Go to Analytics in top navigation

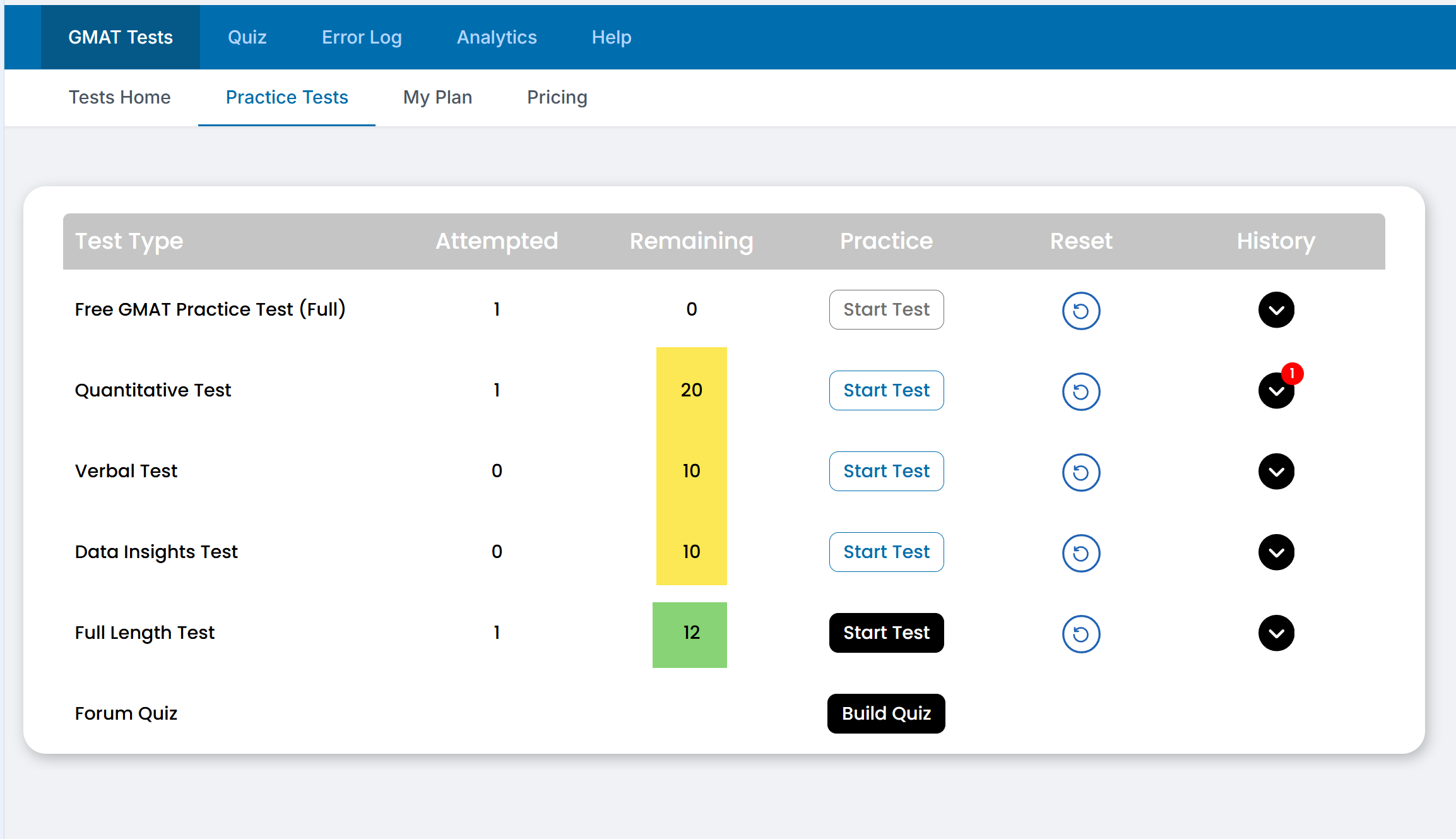[x=497, y=37]
